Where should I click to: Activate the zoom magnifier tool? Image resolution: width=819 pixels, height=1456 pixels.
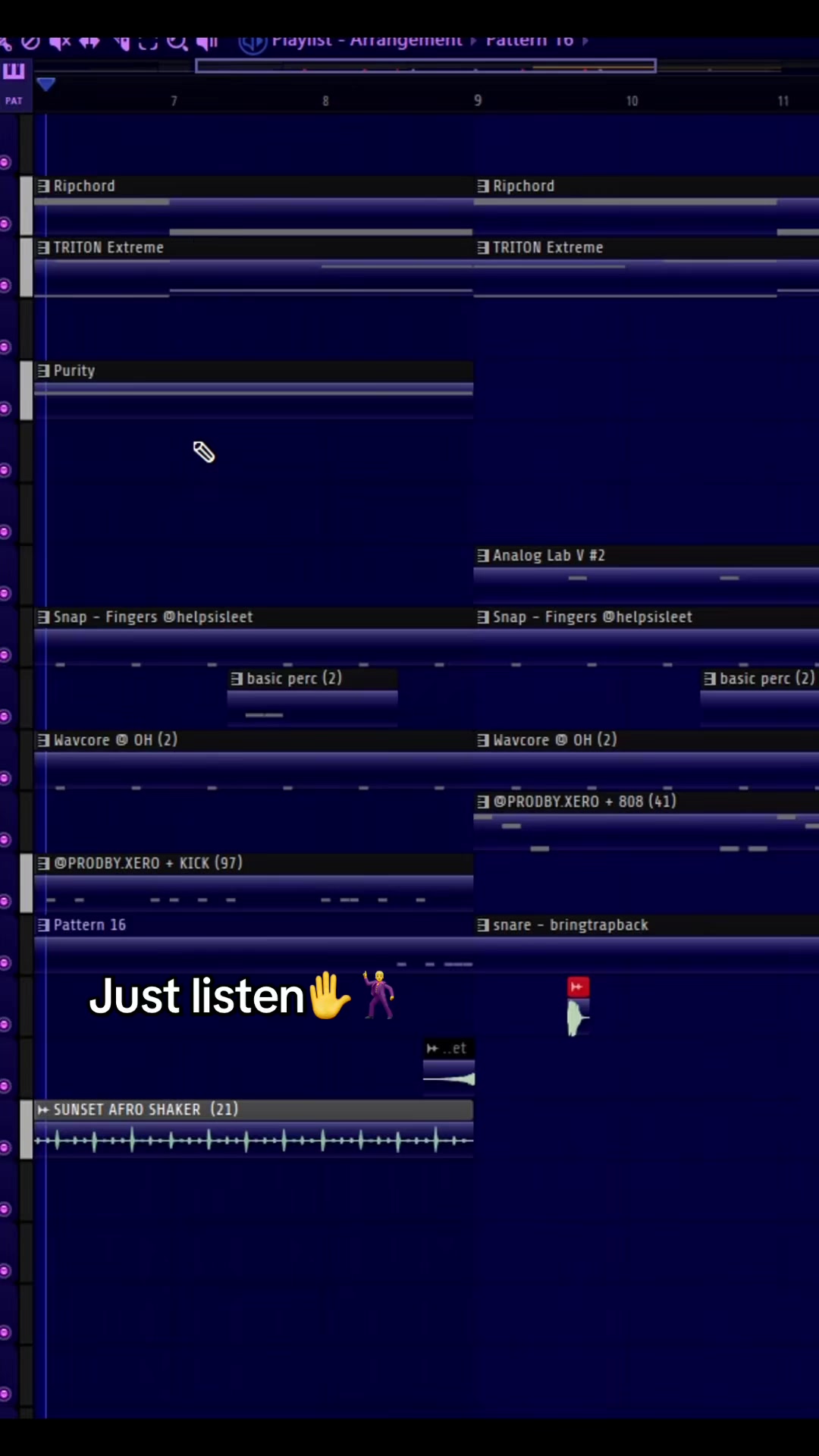coord(177,42)
